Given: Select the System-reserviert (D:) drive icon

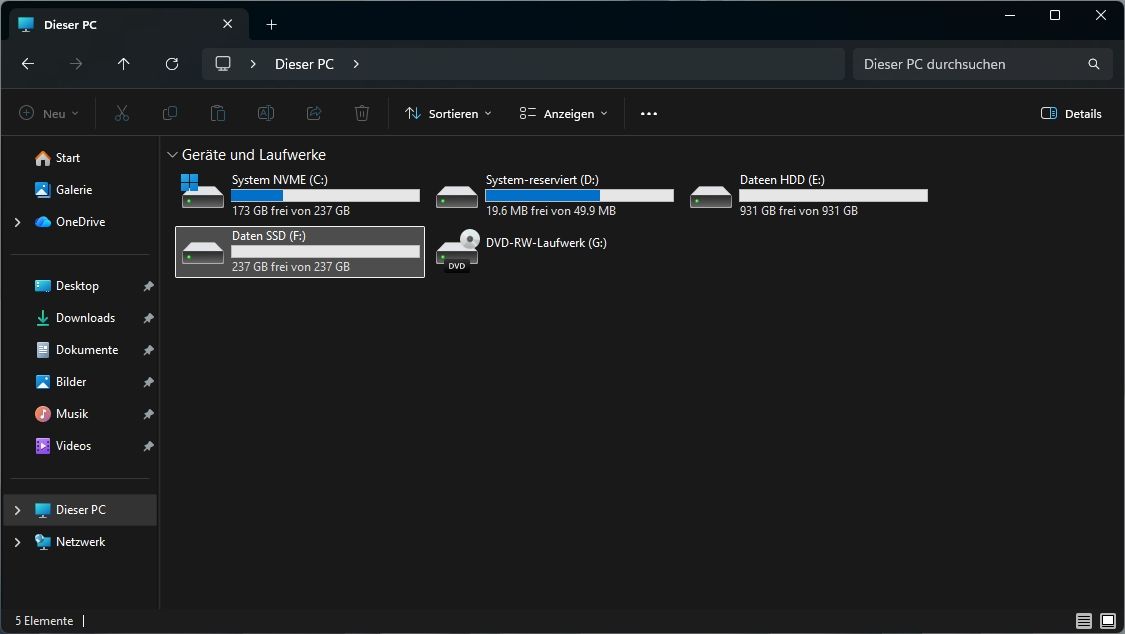Looking at the screenshot, I should click(456, 196).
